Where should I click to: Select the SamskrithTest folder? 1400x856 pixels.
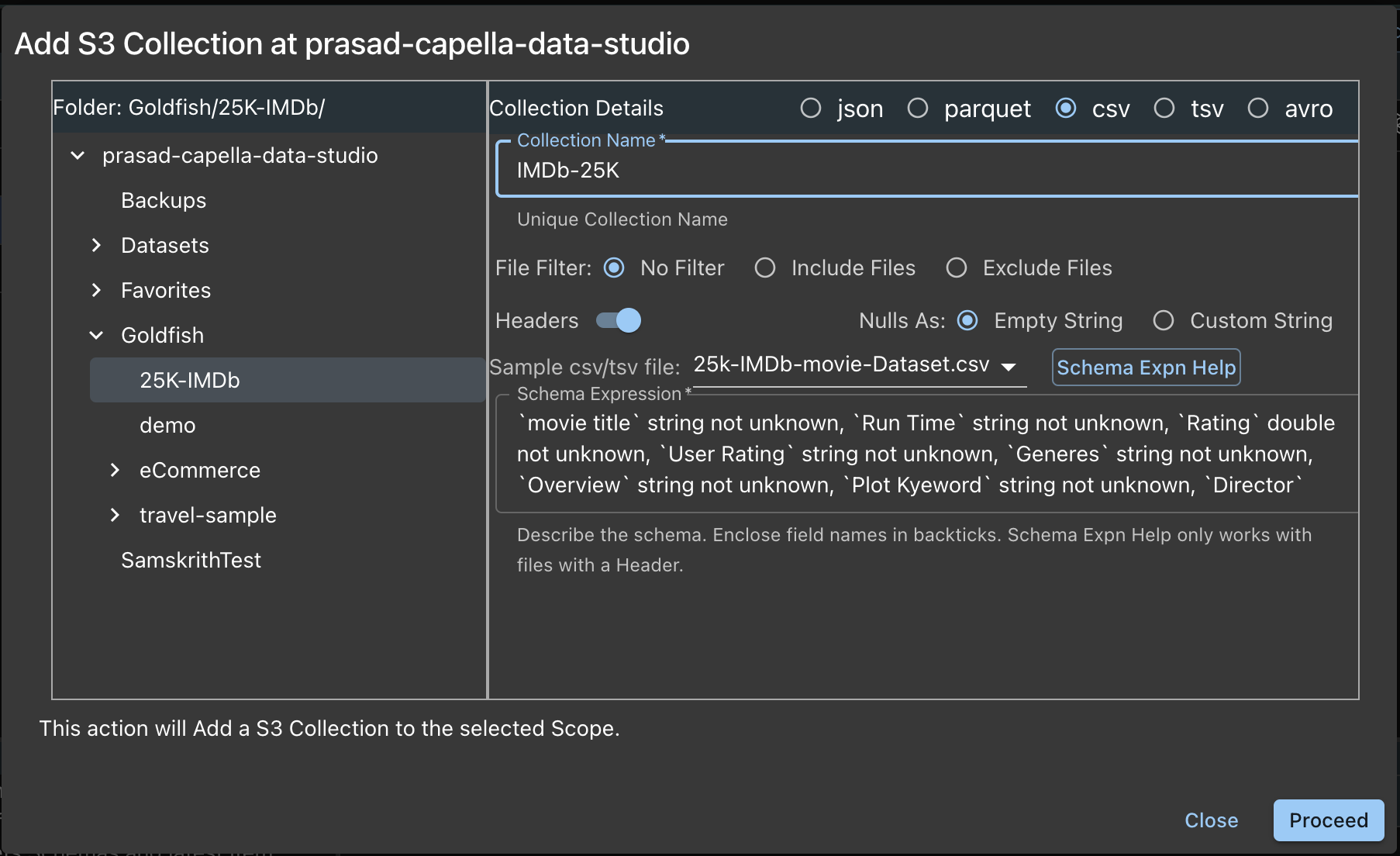coord(191,560)
